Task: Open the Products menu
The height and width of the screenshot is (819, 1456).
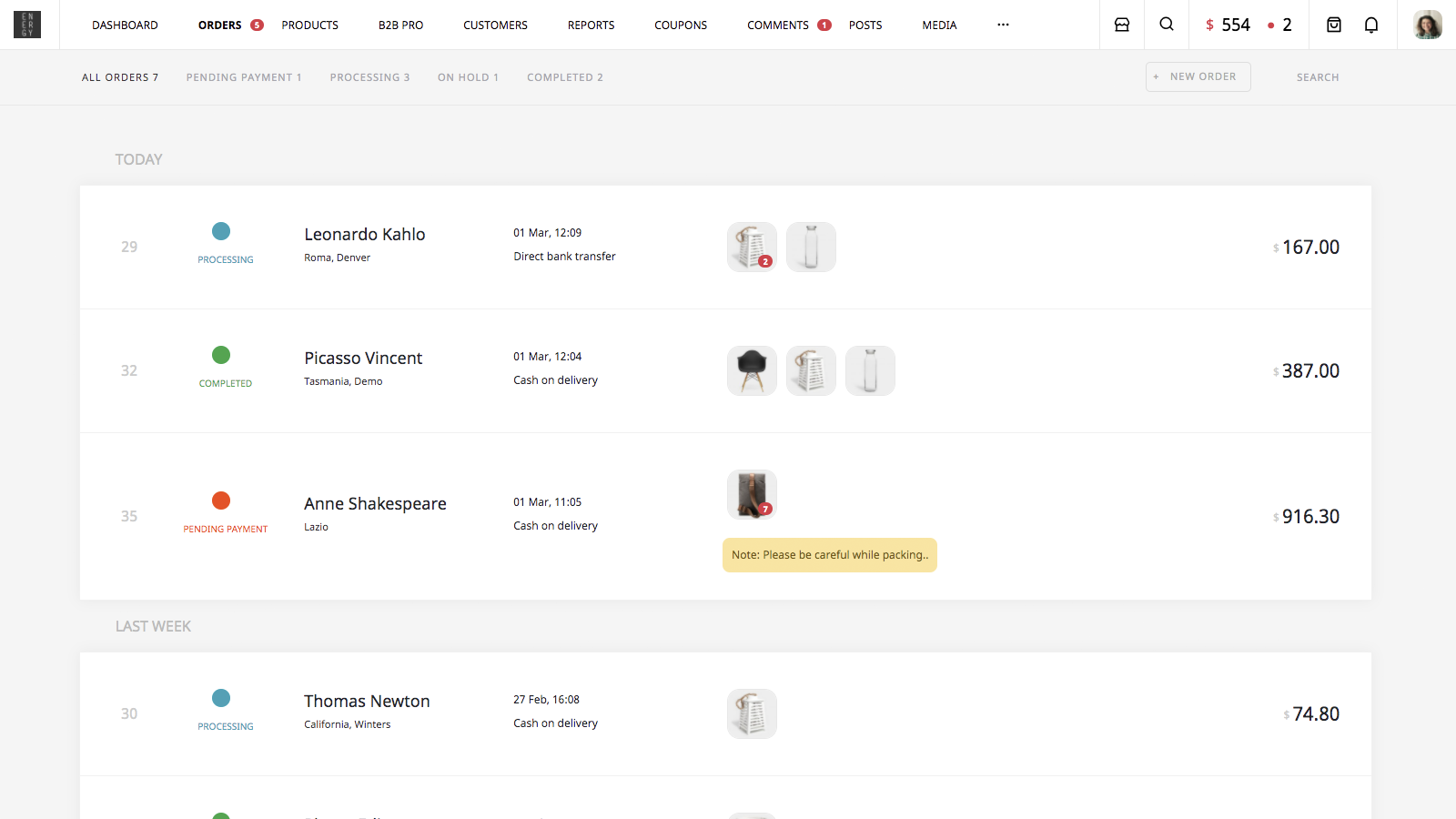Action: (x=309, y=25)
